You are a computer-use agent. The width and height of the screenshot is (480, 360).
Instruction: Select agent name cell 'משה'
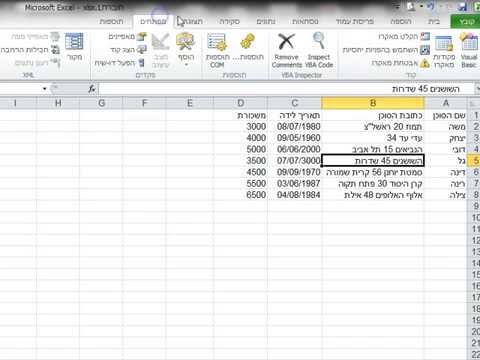[x=446, y=127]
